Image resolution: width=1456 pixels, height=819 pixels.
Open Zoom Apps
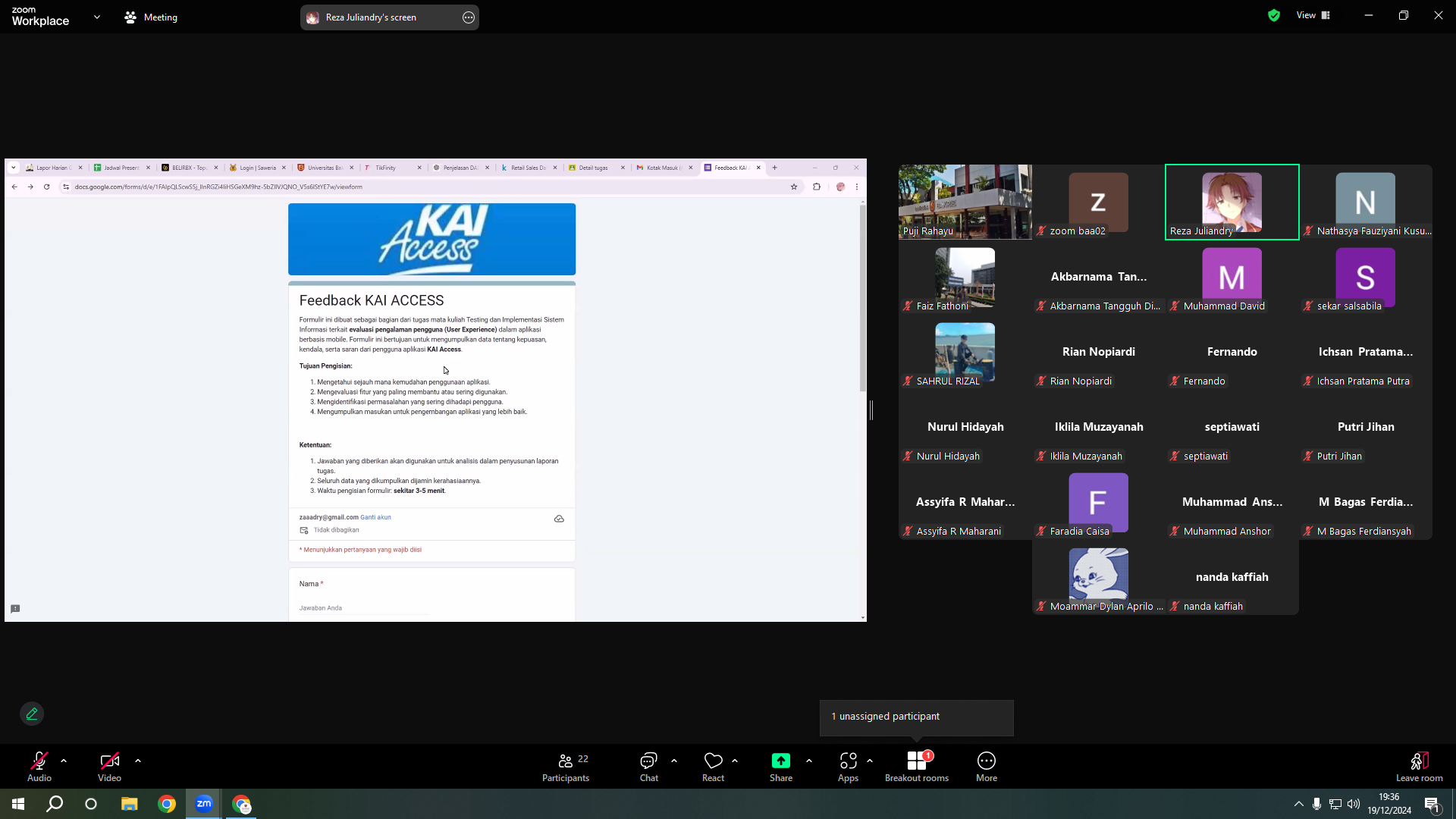tap(848, 767)
